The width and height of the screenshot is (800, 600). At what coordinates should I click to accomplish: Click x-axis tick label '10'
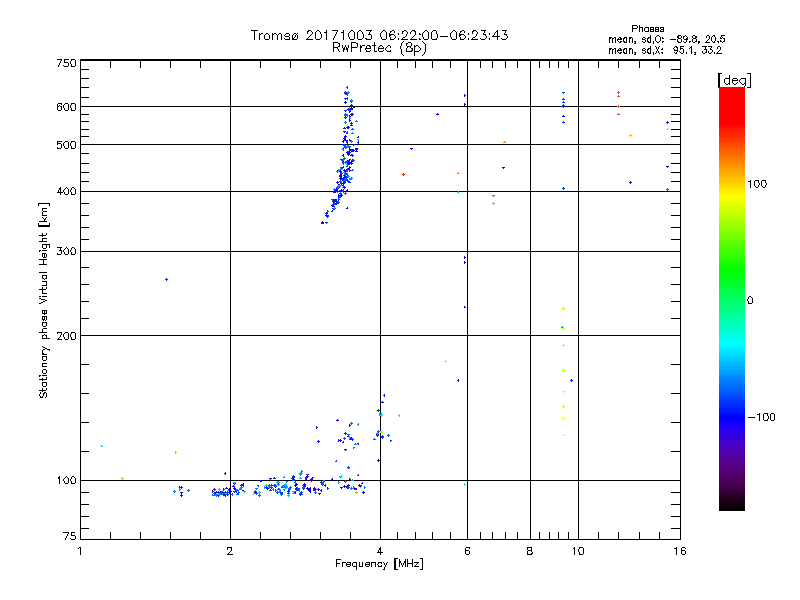click(578, 551)
